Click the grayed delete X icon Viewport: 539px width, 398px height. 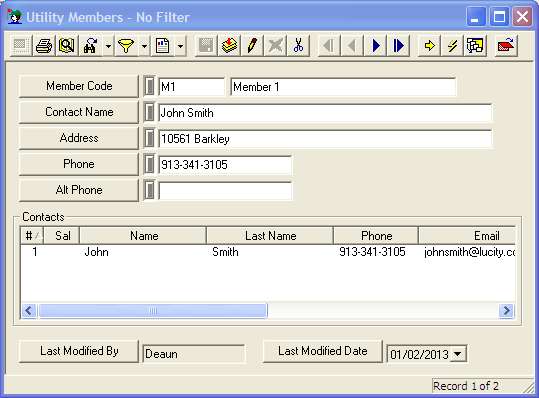tap(275, 46)
